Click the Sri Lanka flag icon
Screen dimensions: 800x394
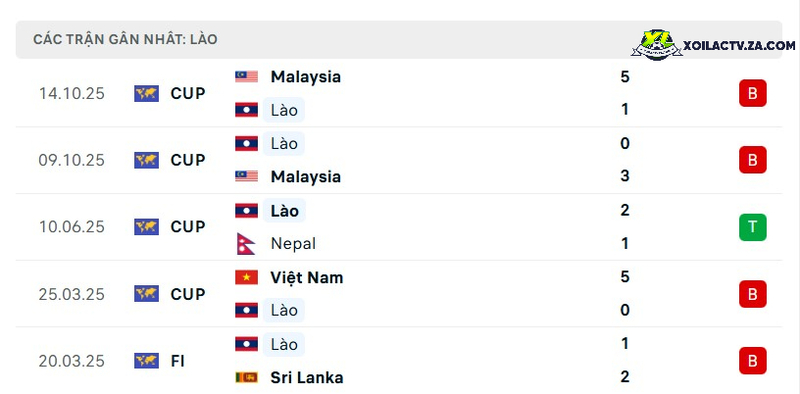click(246, 377)
